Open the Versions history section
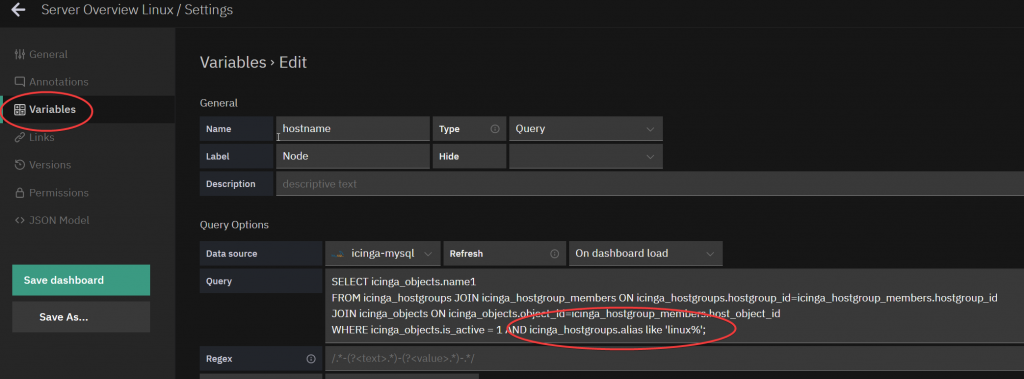Screen dimensions: 1024x379 point(42,165)
